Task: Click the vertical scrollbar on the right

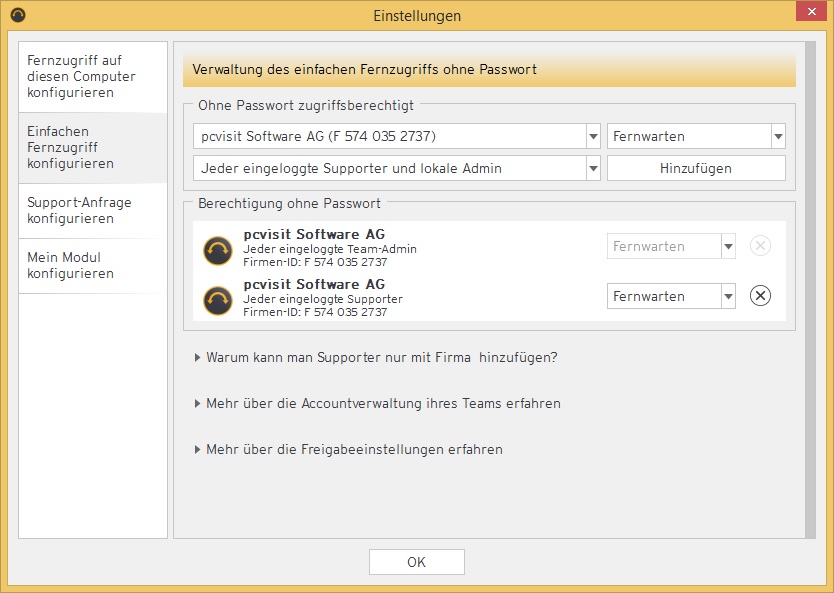Action: (x=809, y=290)
